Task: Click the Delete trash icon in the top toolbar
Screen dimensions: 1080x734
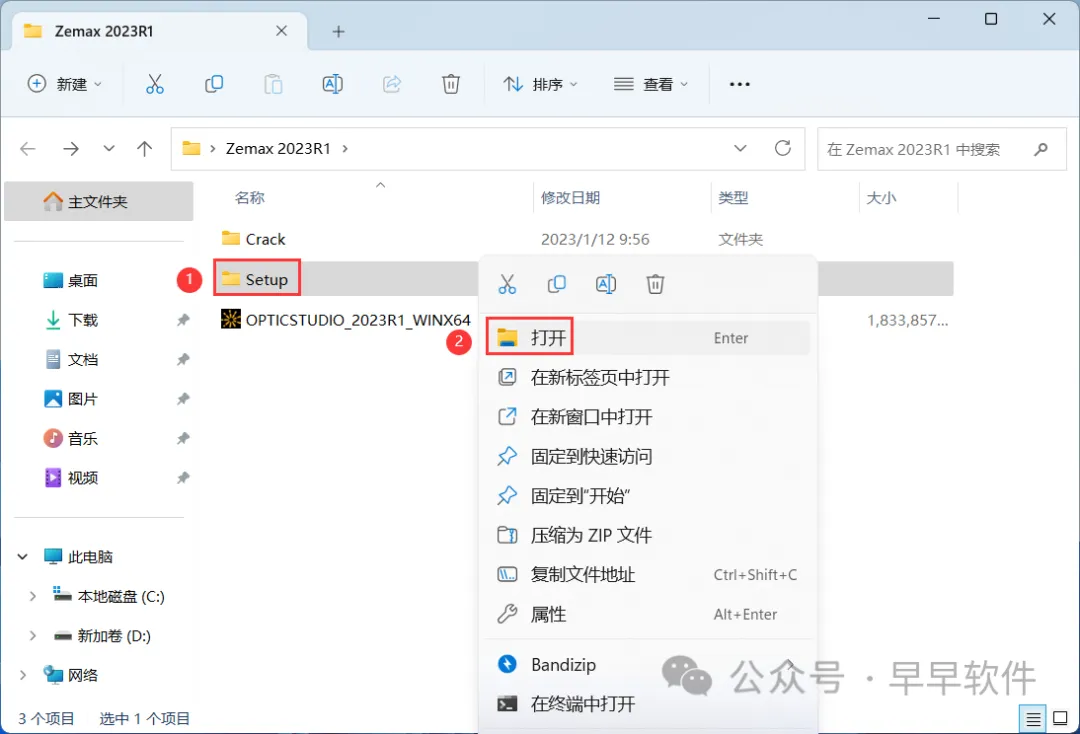Action: 450,84
